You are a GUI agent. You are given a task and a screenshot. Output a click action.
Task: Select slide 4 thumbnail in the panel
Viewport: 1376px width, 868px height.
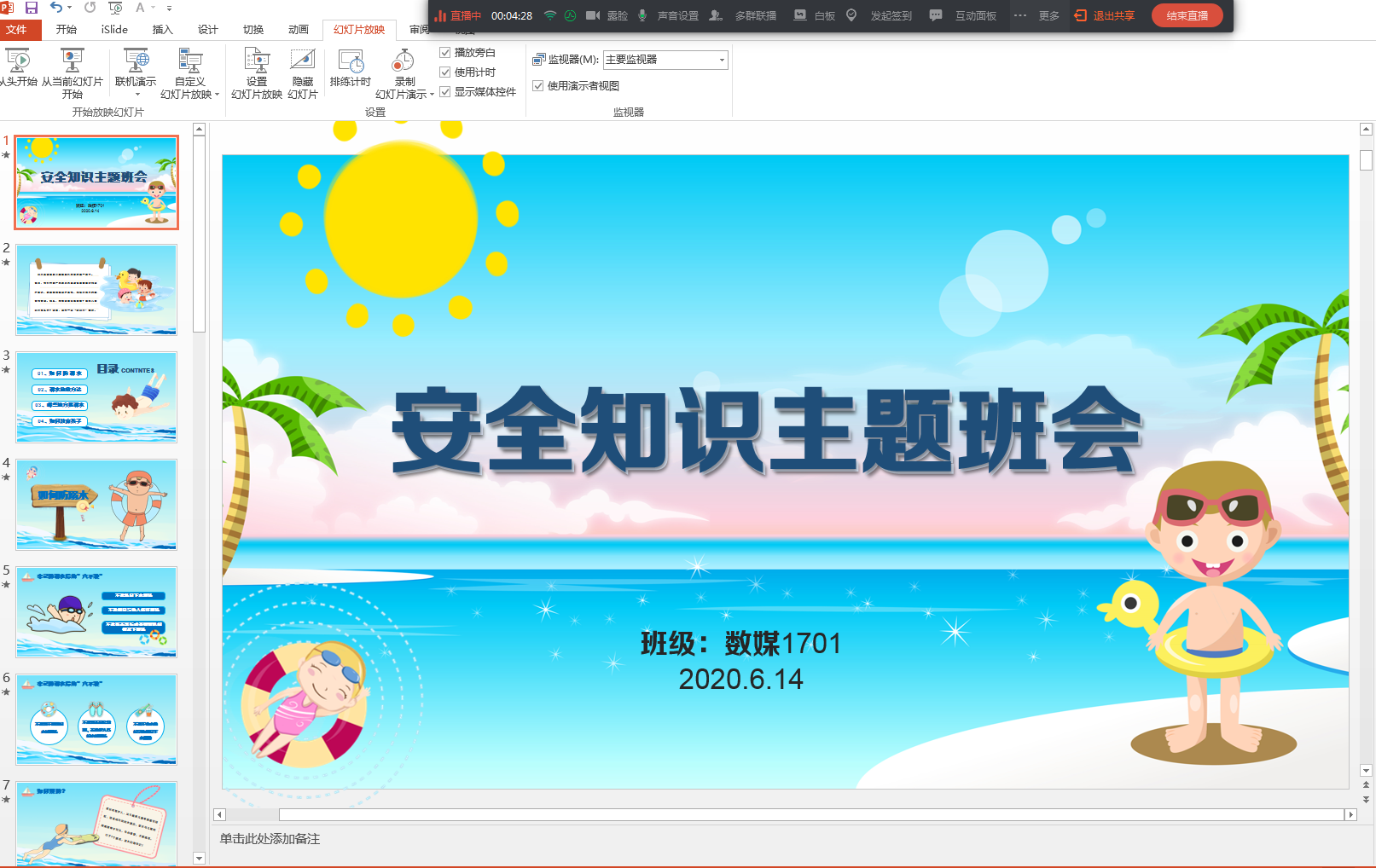click(x=96, y=504)
